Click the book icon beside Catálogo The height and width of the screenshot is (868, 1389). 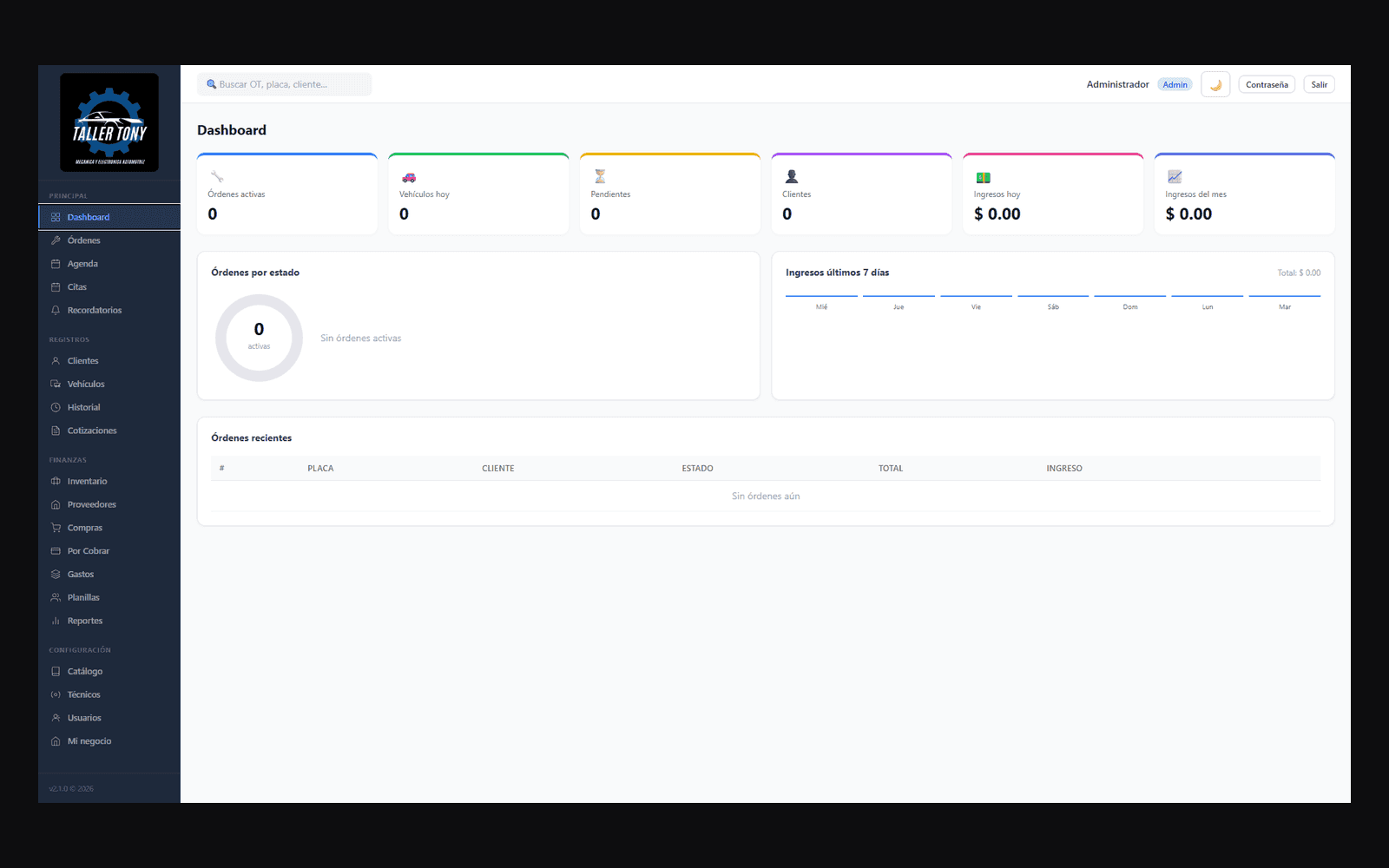point(56,671)
